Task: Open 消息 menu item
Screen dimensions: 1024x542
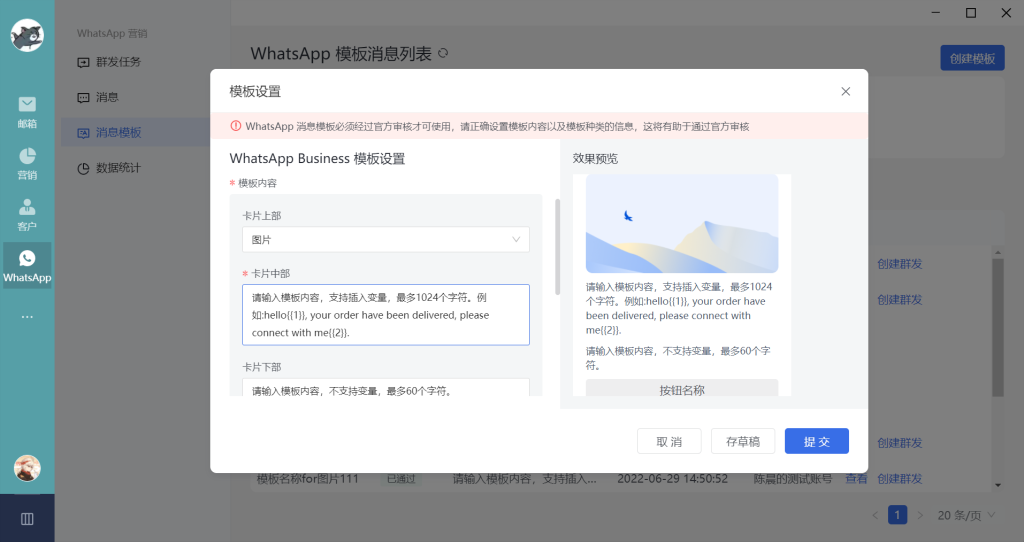Action: [x=107, y=97]
